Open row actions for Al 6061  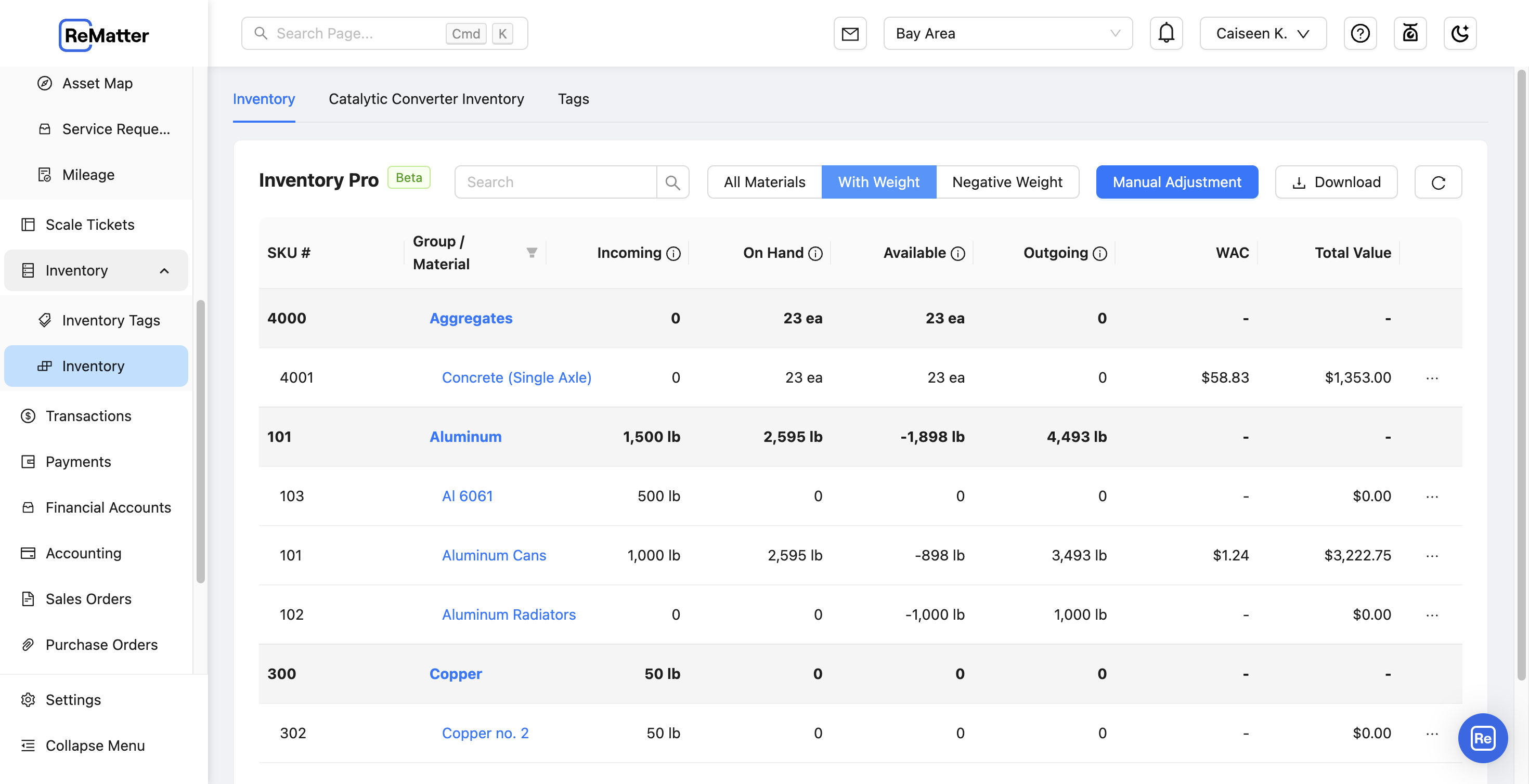pos(1432,496)
